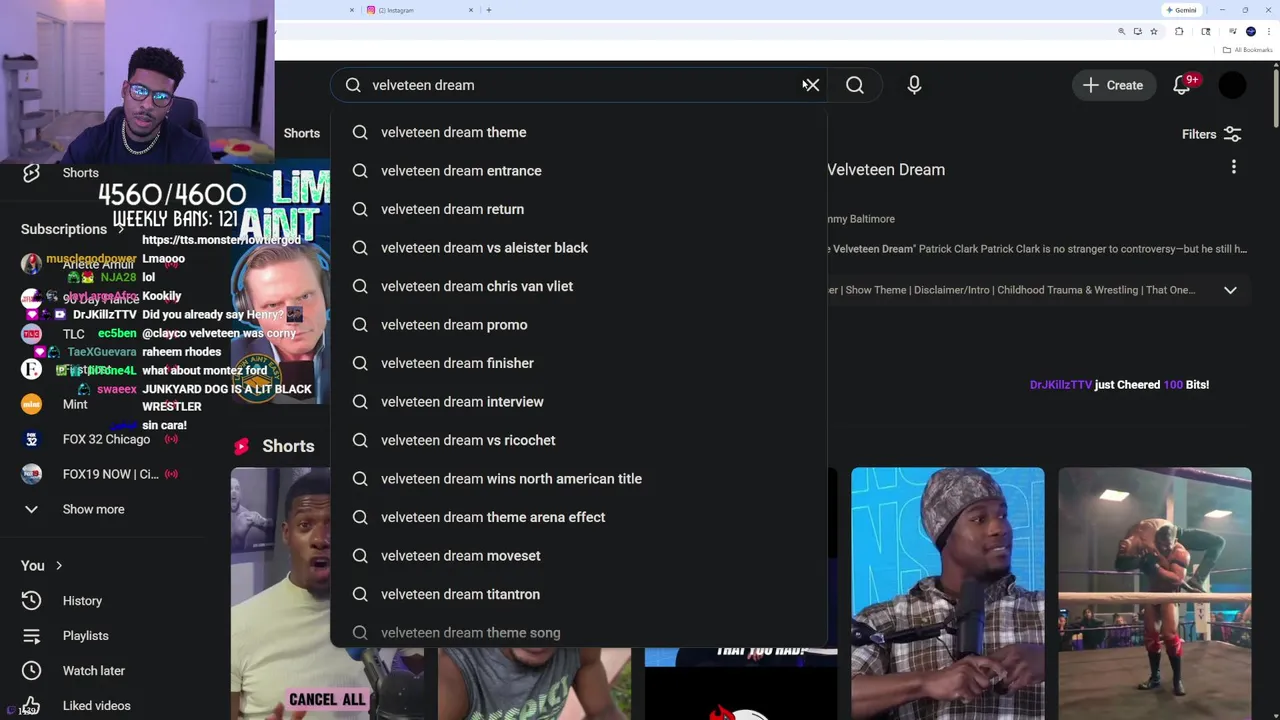The height and width of the screenshot is (720, 1280).
Task: Choose suggestion velveteen dream finisher
Action: click(x=578, y=363)
